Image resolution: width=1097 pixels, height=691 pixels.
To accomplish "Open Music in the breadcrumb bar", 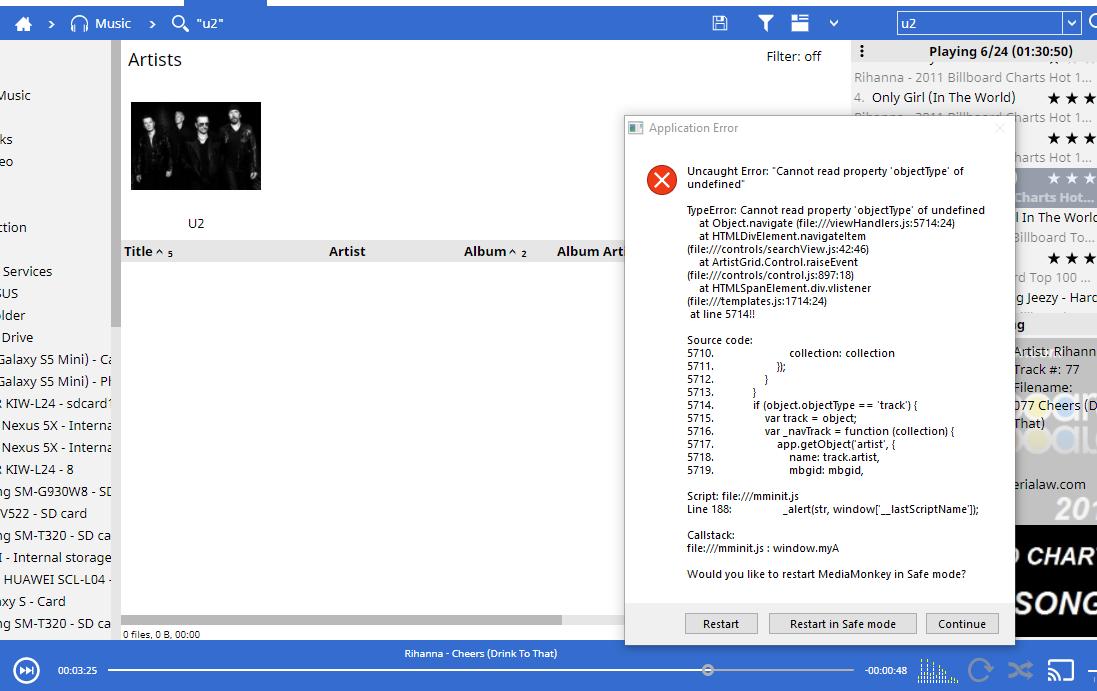I will tap(101, 23).
